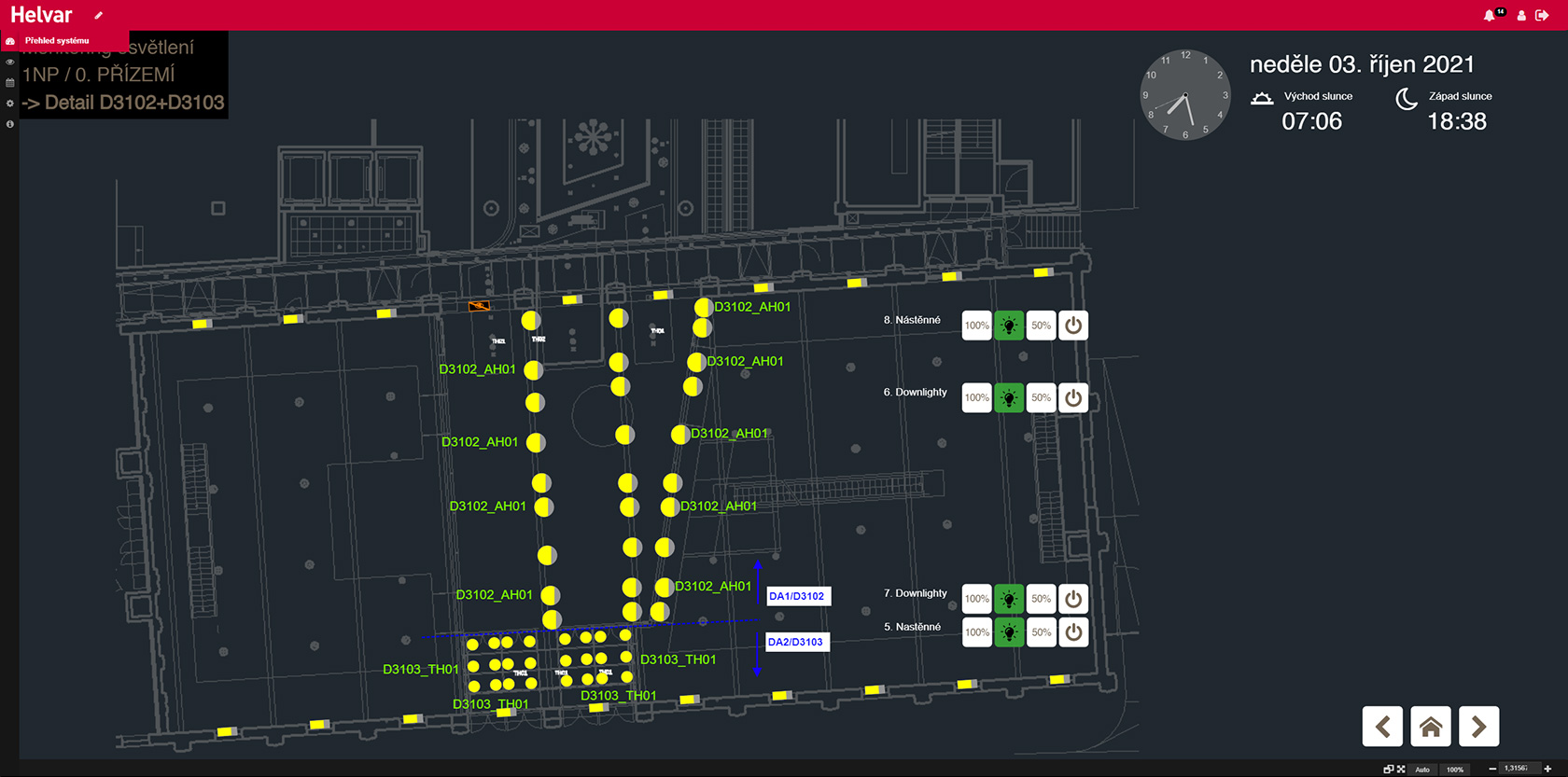Click the home navigation button
This screenshot has width=1568, height=777.
point(1431,727)
